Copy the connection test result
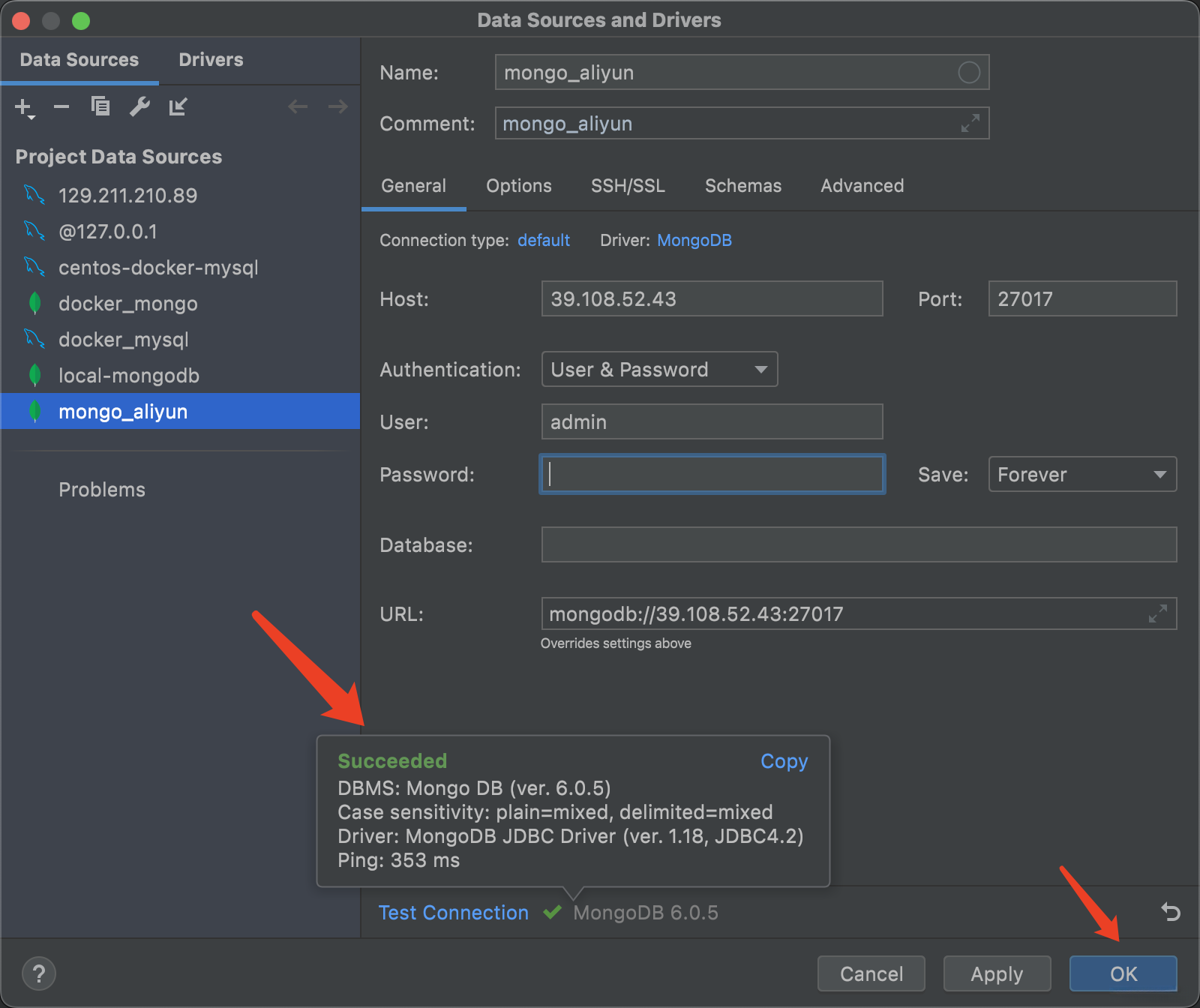 click(784, 761)
